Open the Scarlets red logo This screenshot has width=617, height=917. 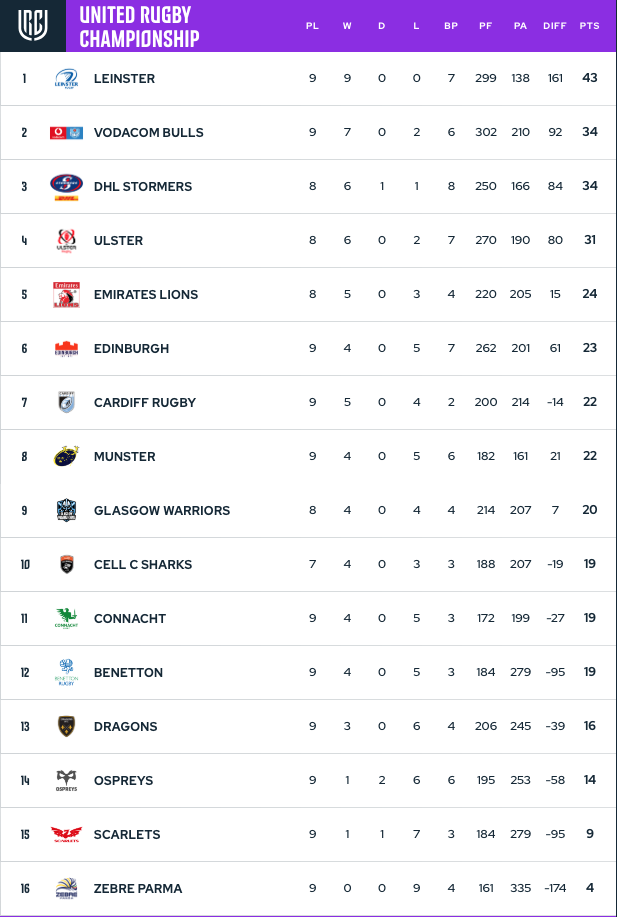[66, 835]
